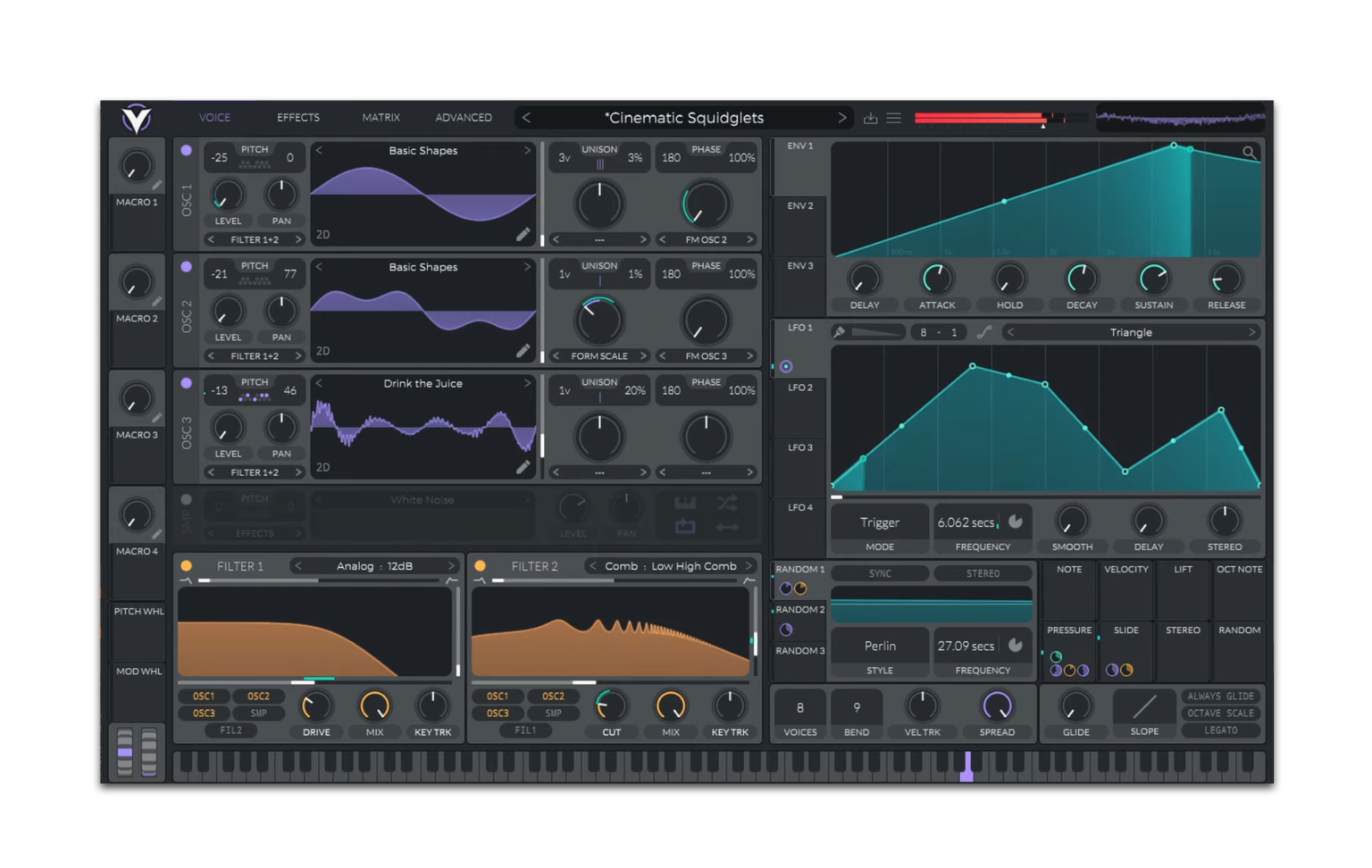
Task: Select next preset after Cinematic Squidglets
Action: (841, 118)
